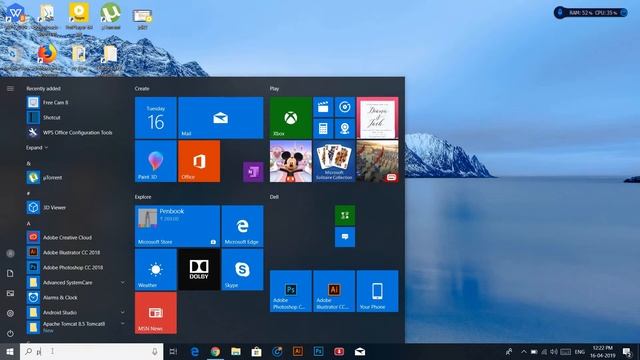The image size is (640, 360).
Task: Expand the Android Studio folder
Action: pos(123,312)
